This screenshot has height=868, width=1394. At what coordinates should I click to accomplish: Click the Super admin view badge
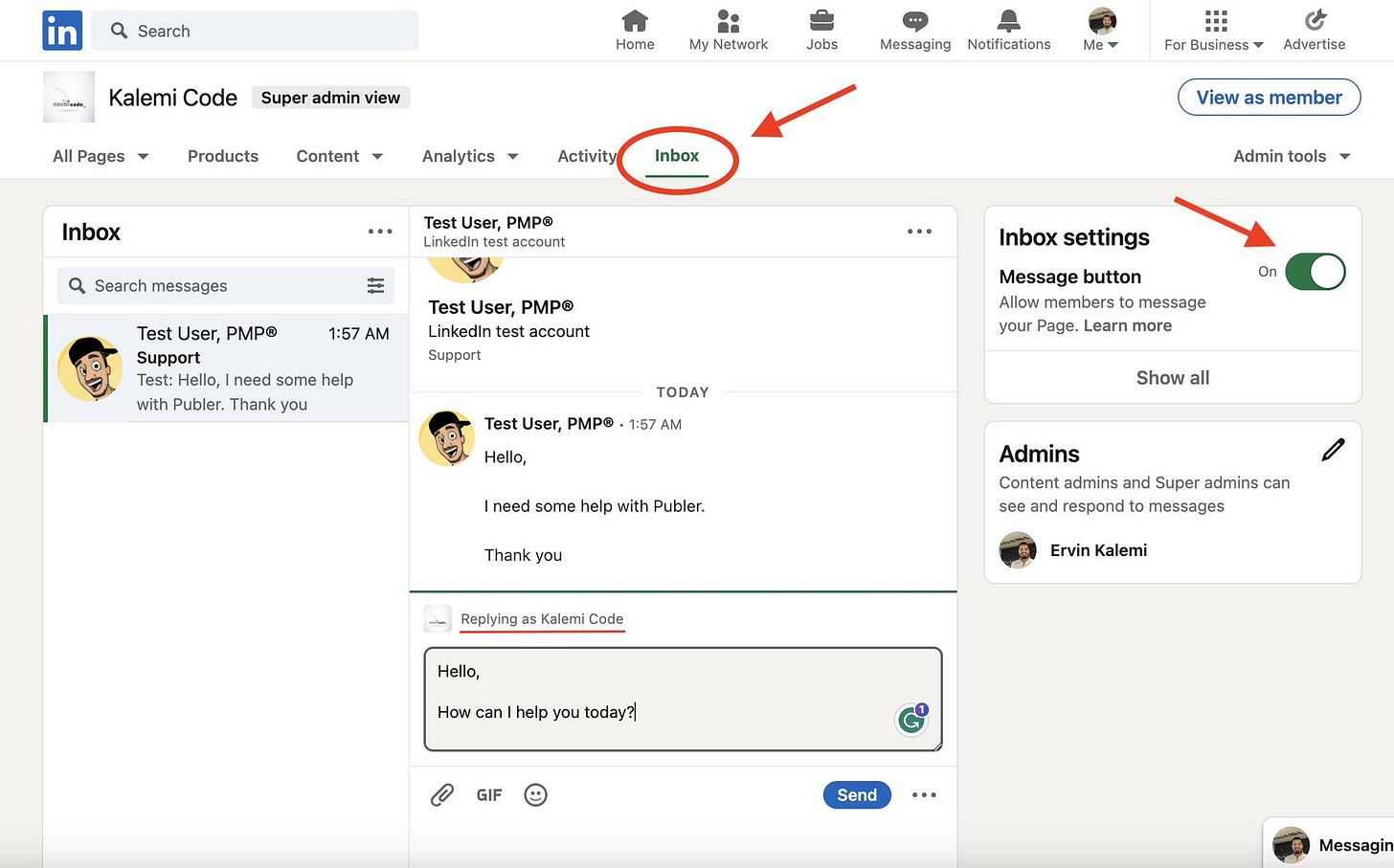click(330, 98)
